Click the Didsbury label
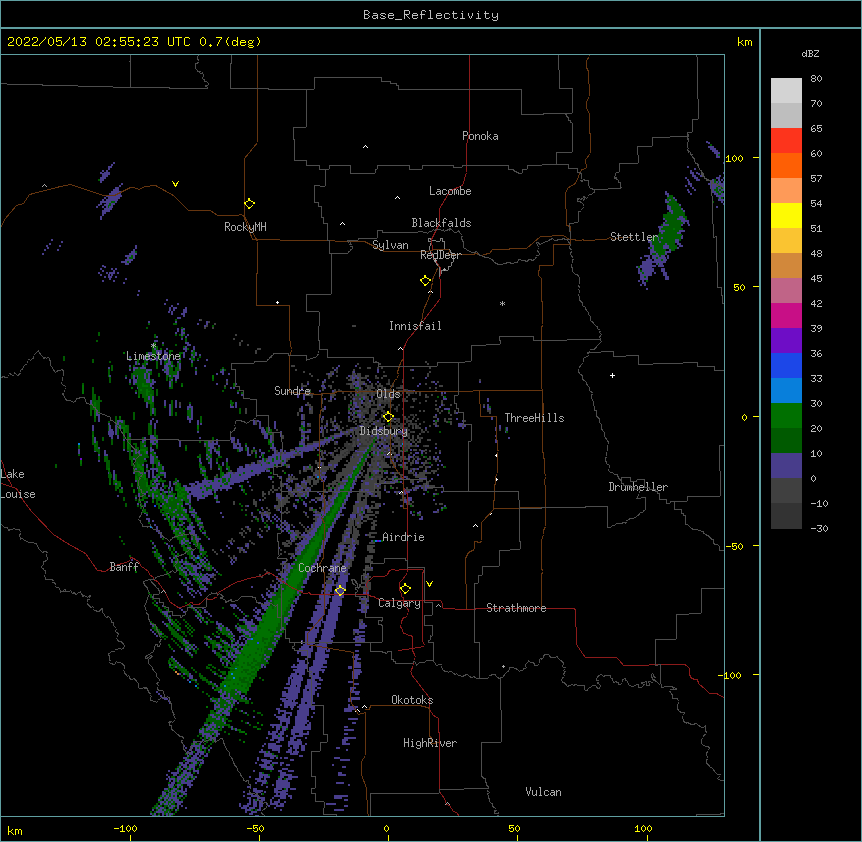862x842 pixels. click(383, 431)
